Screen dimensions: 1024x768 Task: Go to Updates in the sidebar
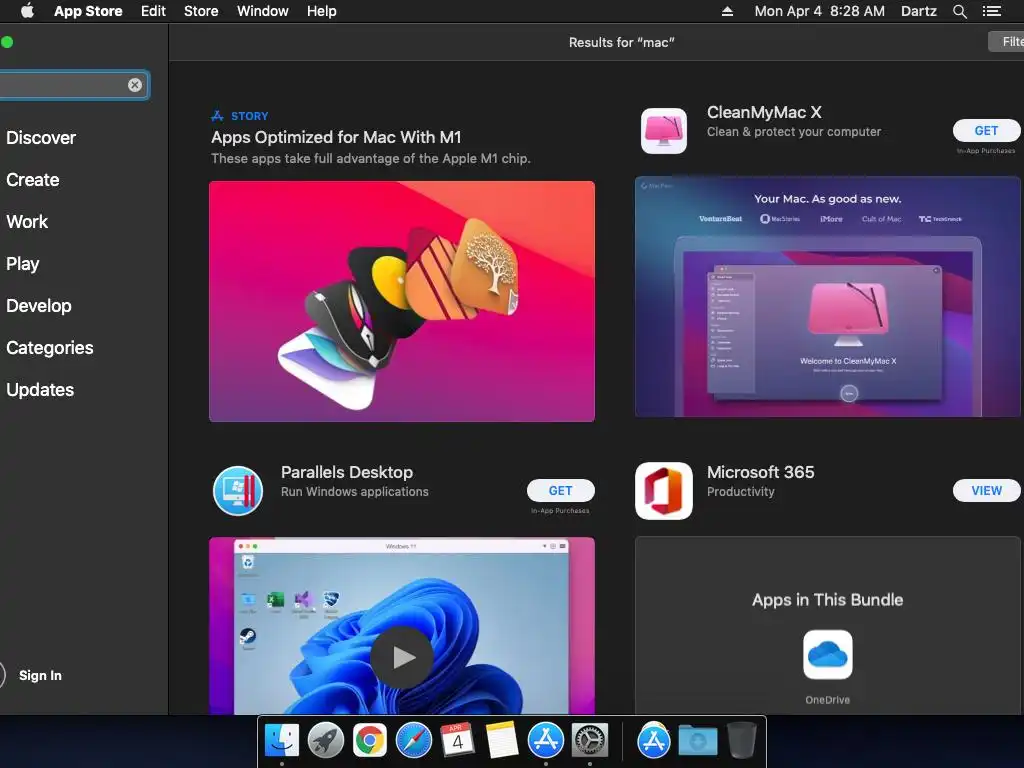[x=40, y=390]
